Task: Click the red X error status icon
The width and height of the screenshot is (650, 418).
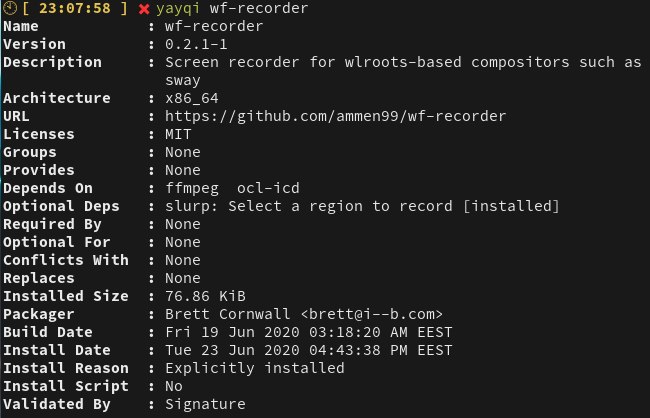Action: [144, 9]
